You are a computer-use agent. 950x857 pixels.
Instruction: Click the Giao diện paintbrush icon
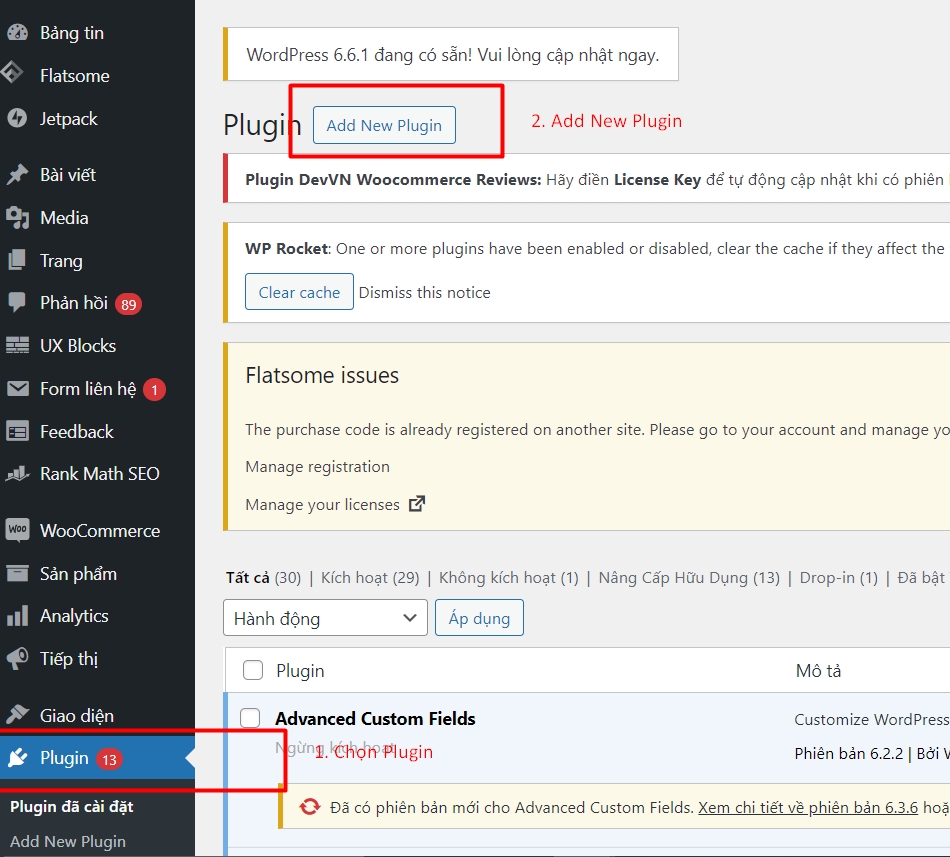tap(17, 715)
